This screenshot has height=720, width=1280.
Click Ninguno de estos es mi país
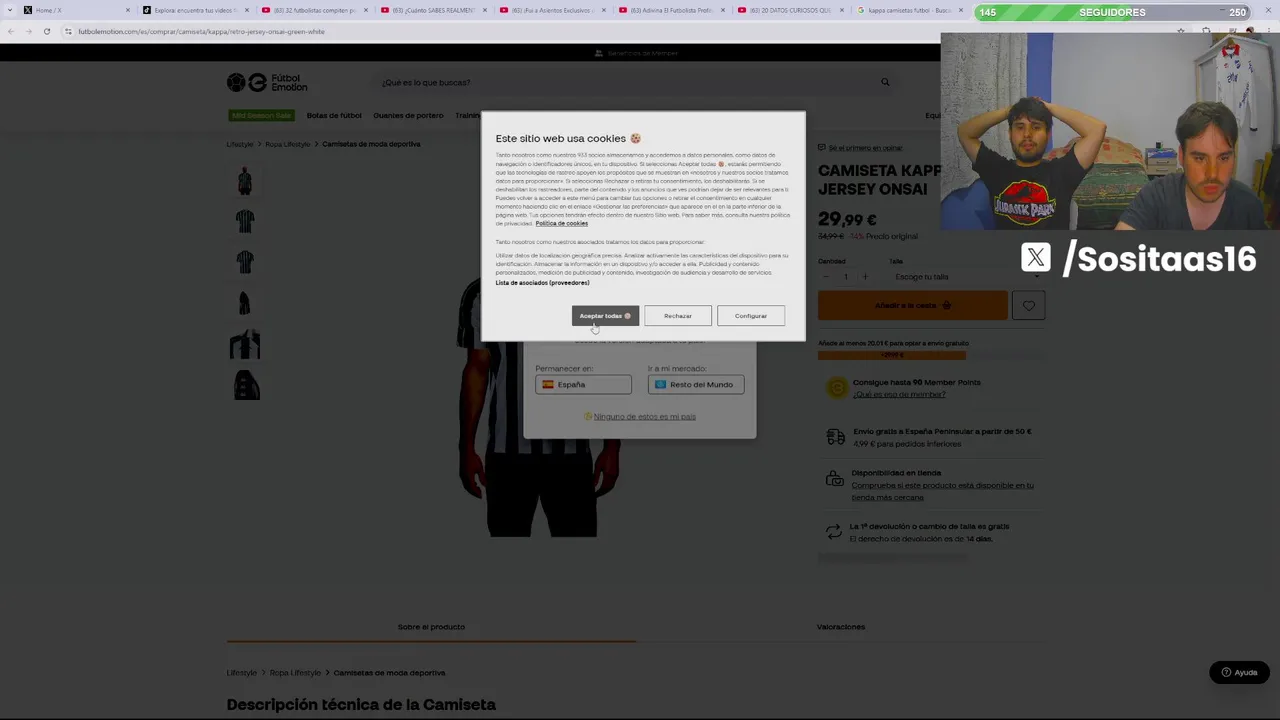644,416
